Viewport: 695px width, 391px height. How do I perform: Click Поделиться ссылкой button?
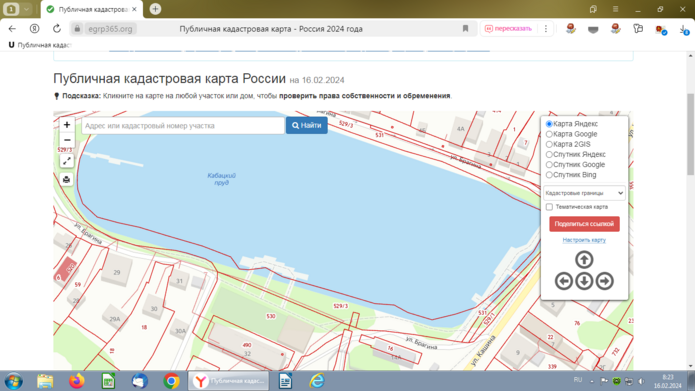(584, 224)
